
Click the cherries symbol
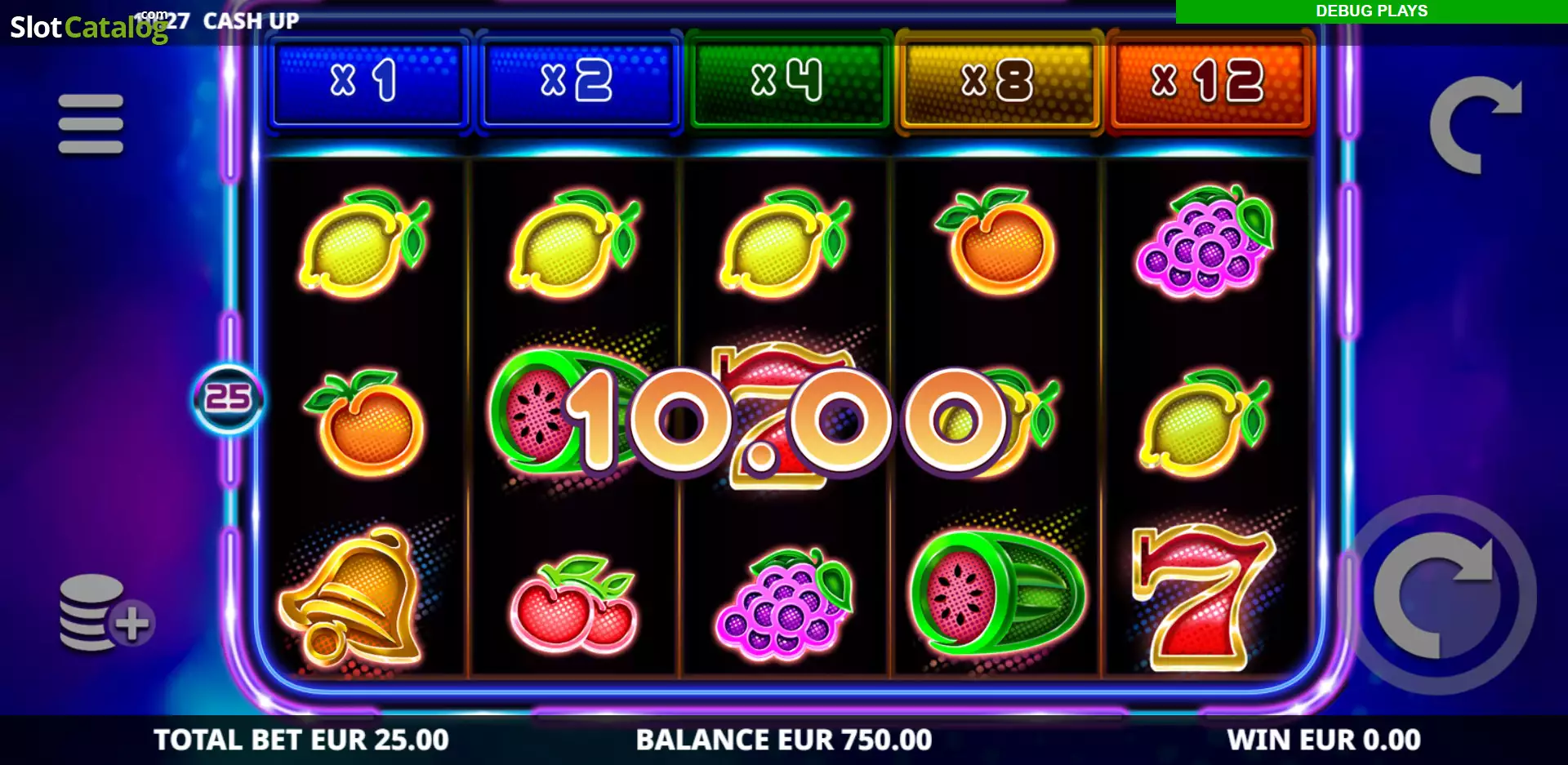(573, 604)
